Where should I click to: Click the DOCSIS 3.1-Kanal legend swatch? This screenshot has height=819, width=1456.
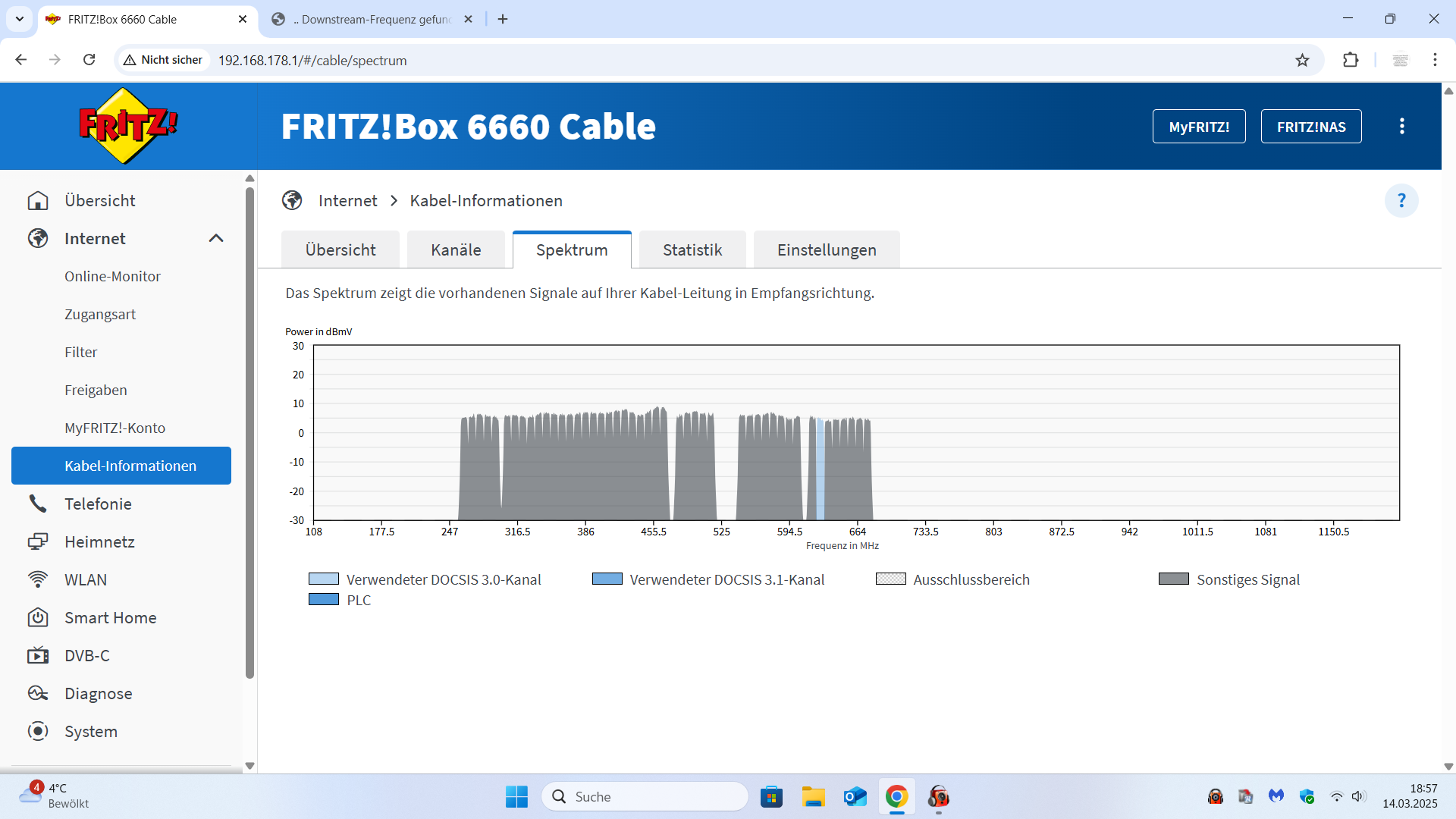coord(607,579)
